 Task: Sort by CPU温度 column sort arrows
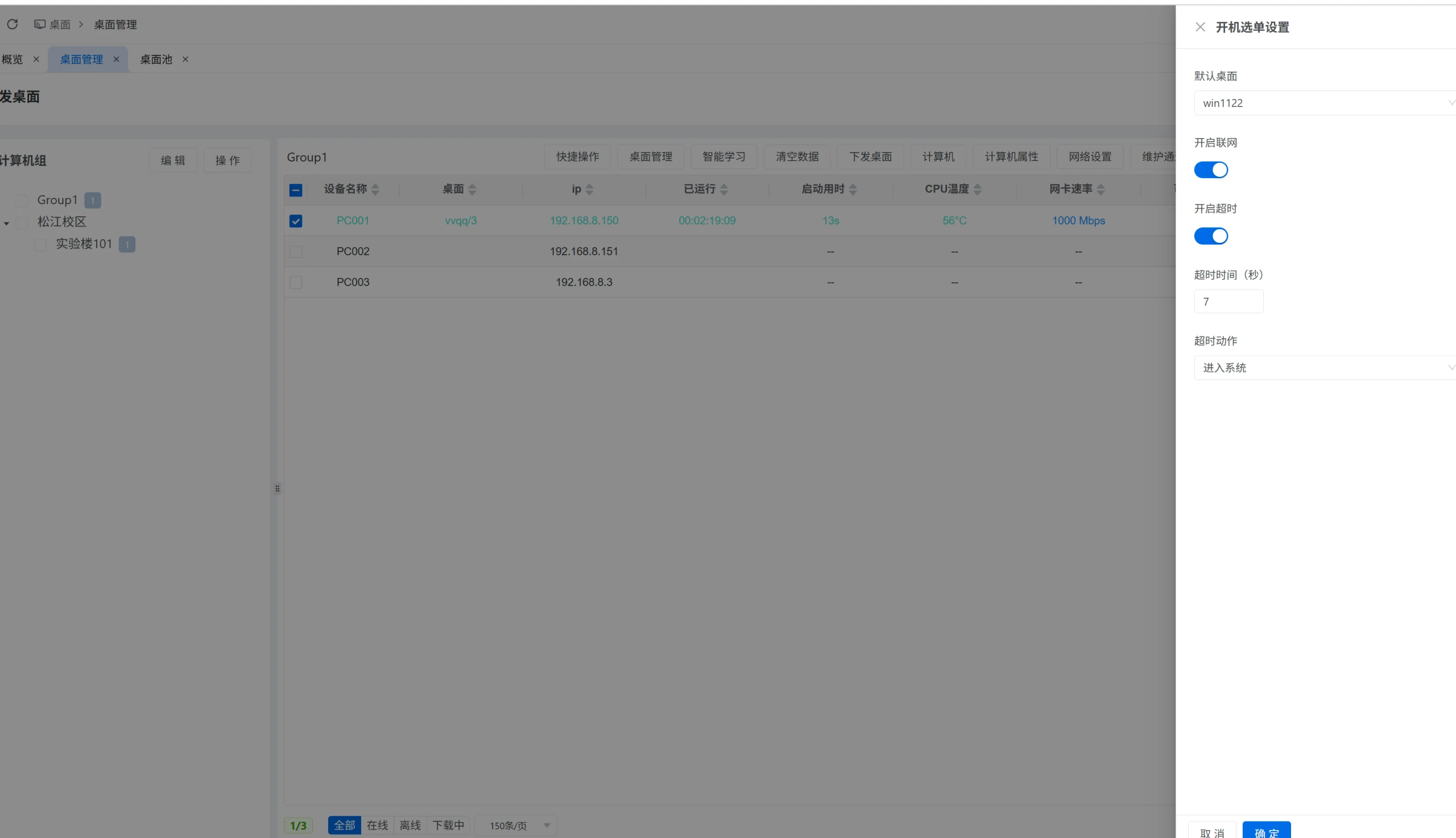[x=977, y=189]
